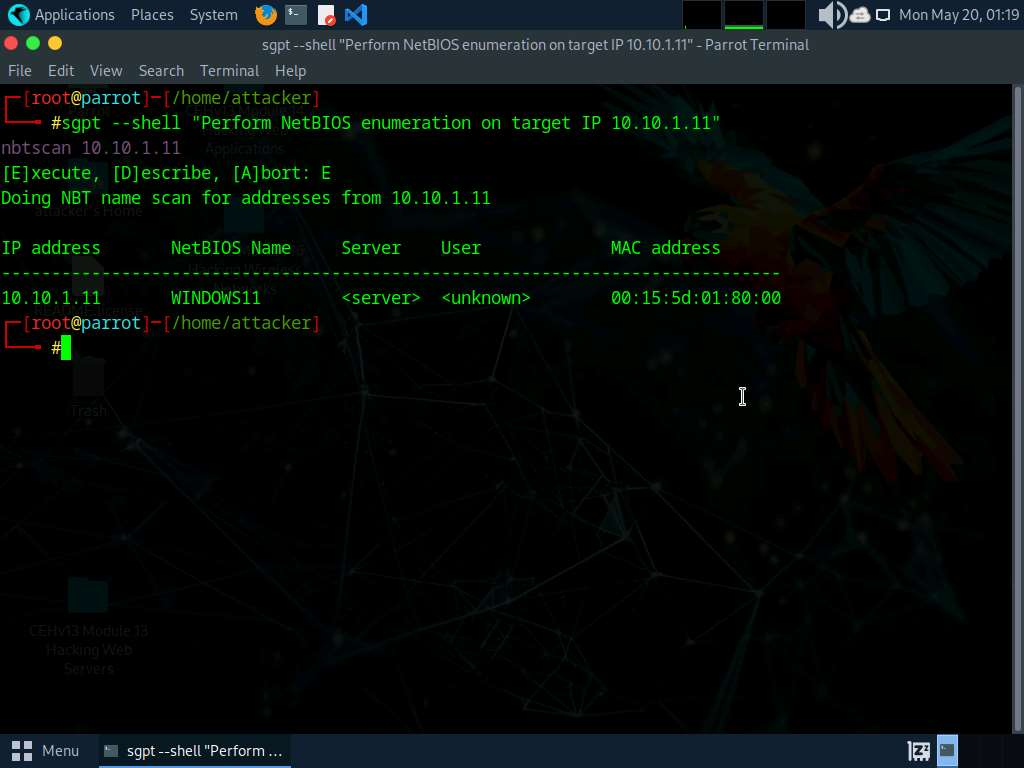Click the red-badged document launcher icon
1024x768 pixels.
pyautogui.click(x=326, y=15)
